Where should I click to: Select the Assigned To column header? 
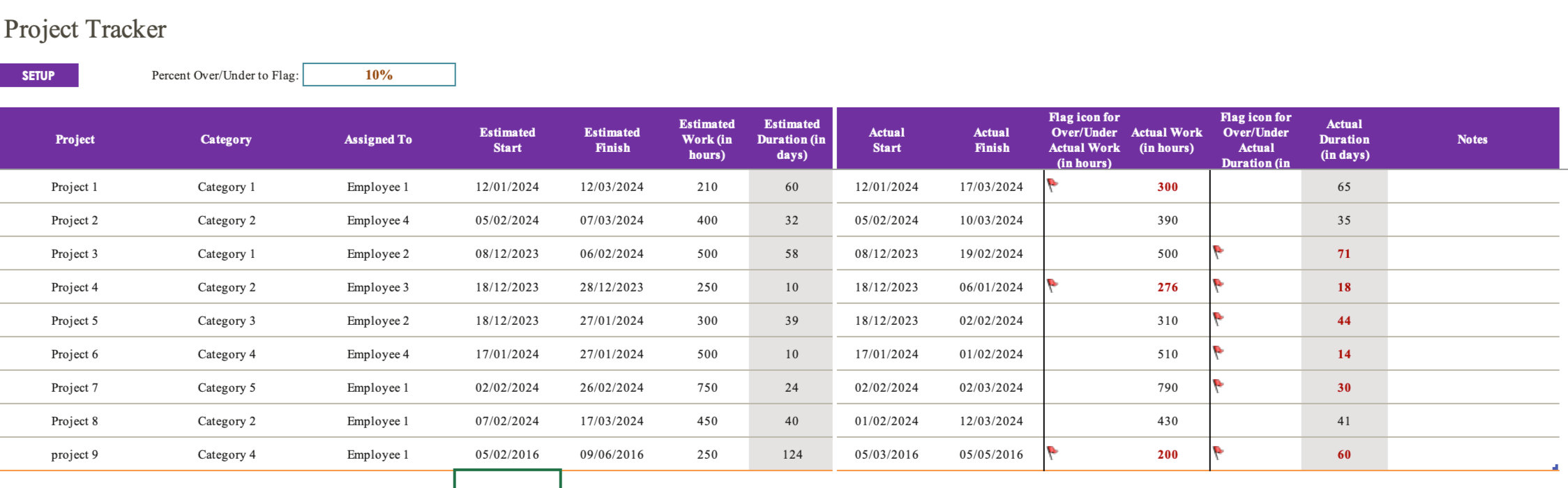point(378,139)
